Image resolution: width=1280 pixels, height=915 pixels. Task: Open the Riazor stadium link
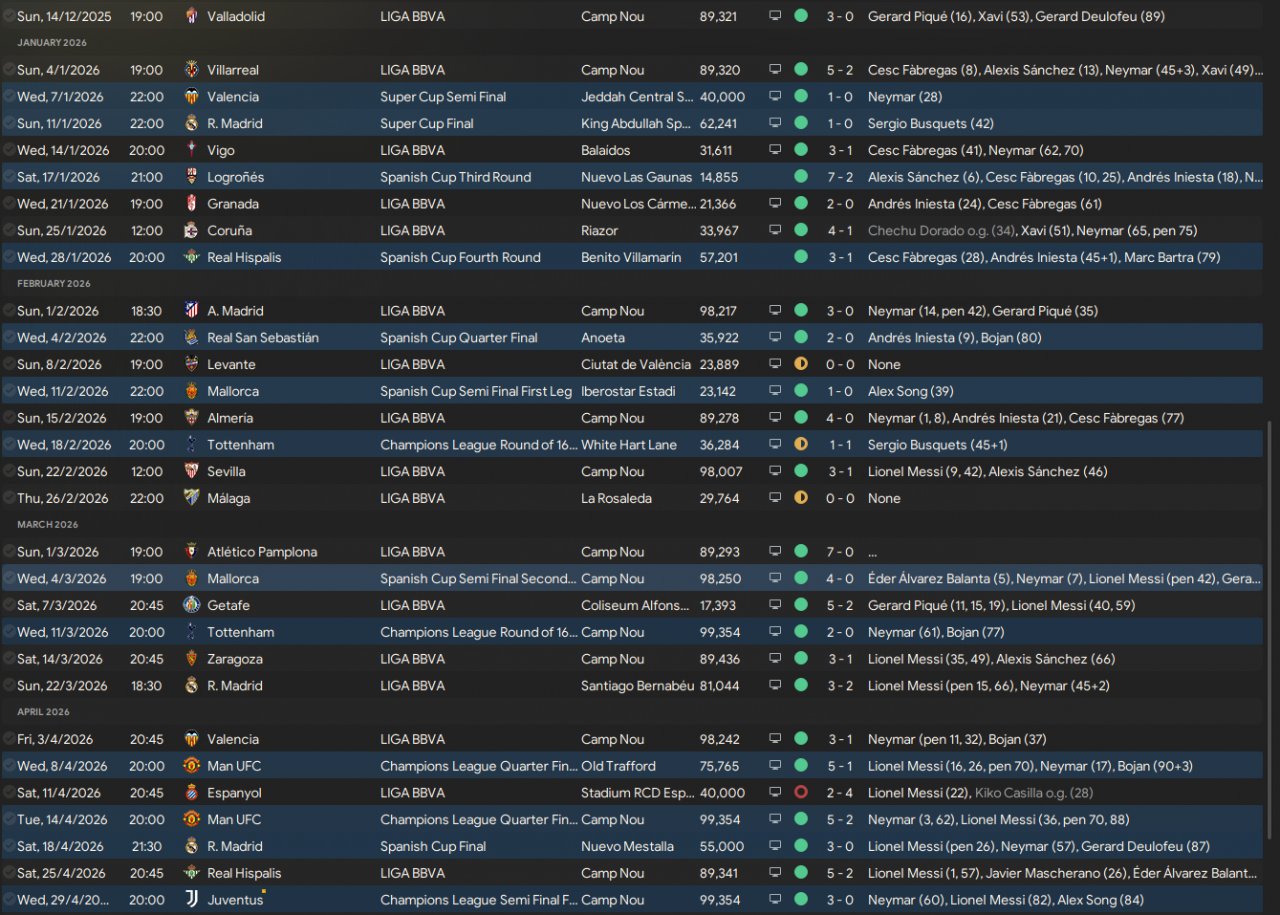[x=600, y=231]
